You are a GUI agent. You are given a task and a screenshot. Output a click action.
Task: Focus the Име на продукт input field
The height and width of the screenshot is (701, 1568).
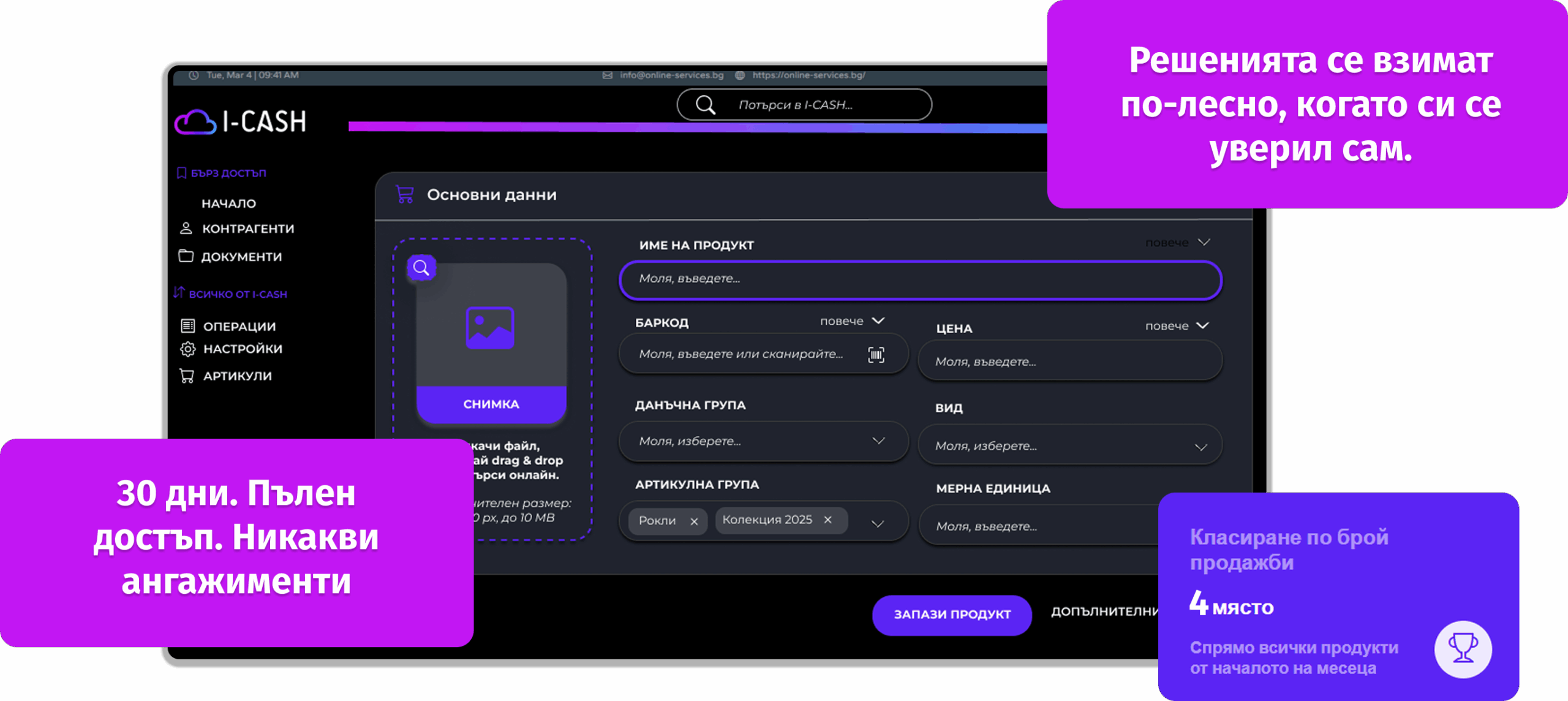(920, 279)
